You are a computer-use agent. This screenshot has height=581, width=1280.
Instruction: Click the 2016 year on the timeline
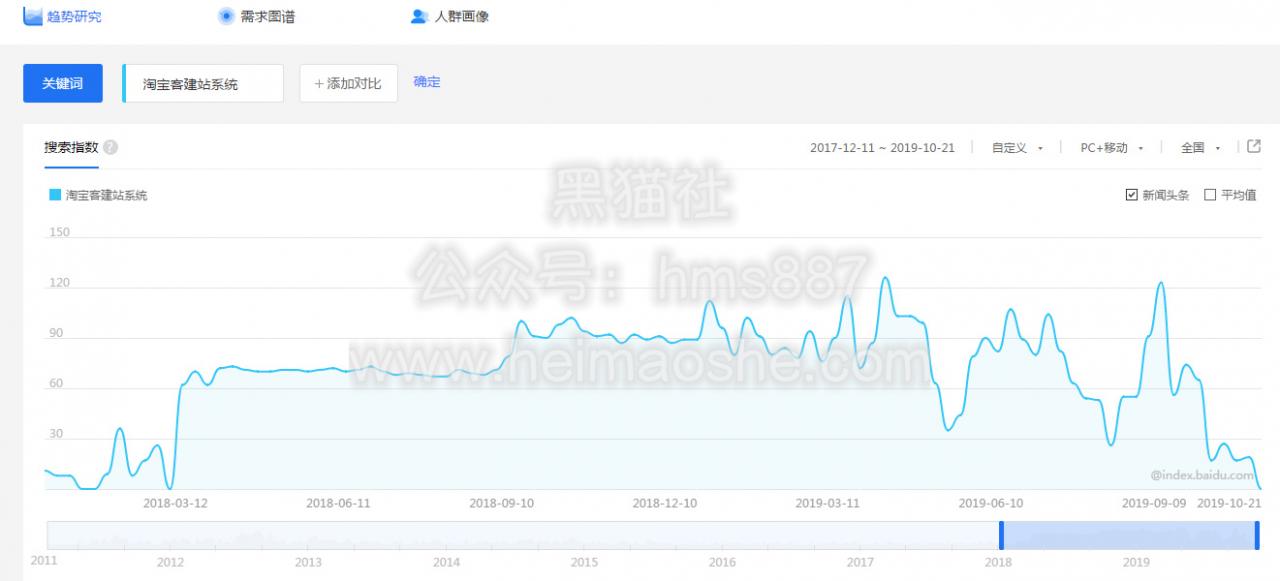coord(722,562)
